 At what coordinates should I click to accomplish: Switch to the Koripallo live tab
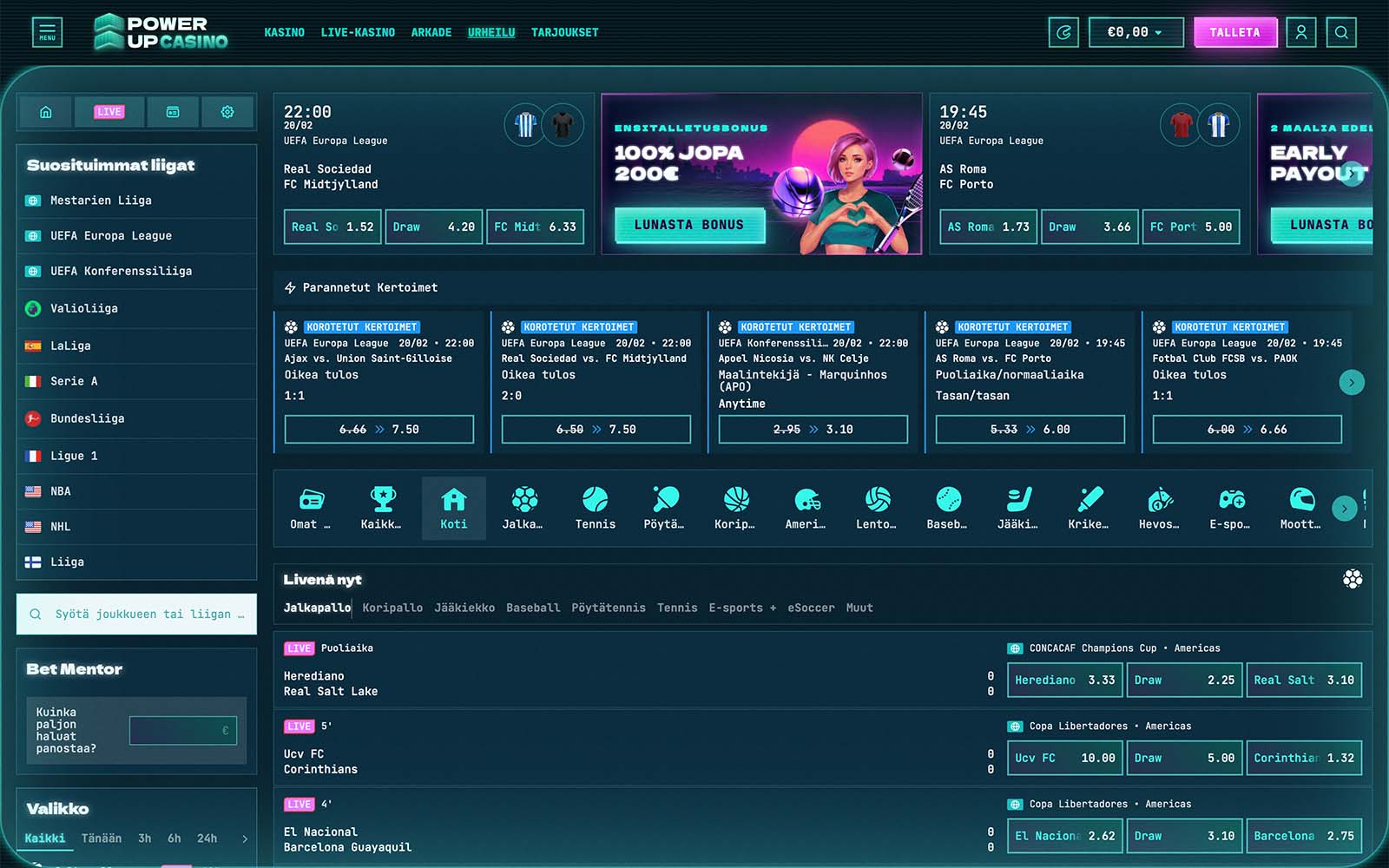point(392,608)
